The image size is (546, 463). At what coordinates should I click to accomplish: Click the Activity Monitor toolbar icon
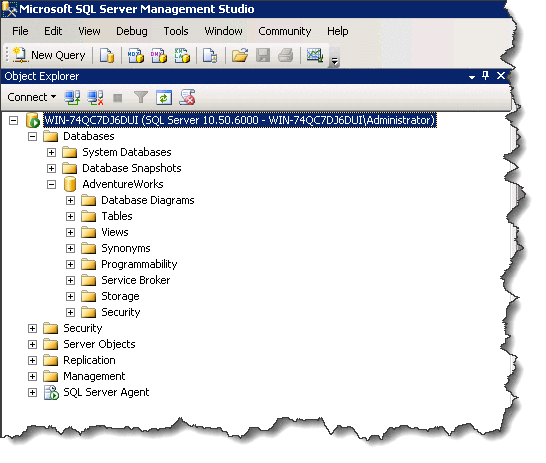315,55
